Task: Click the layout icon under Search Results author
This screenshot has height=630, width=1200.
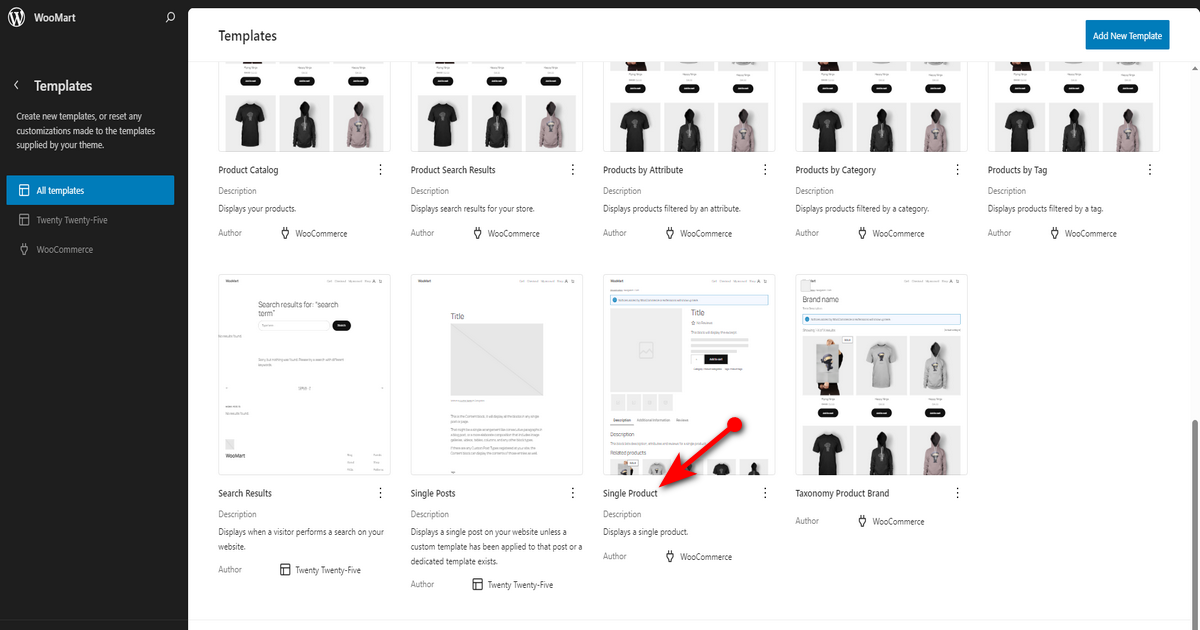Action: tap(285, 569)
